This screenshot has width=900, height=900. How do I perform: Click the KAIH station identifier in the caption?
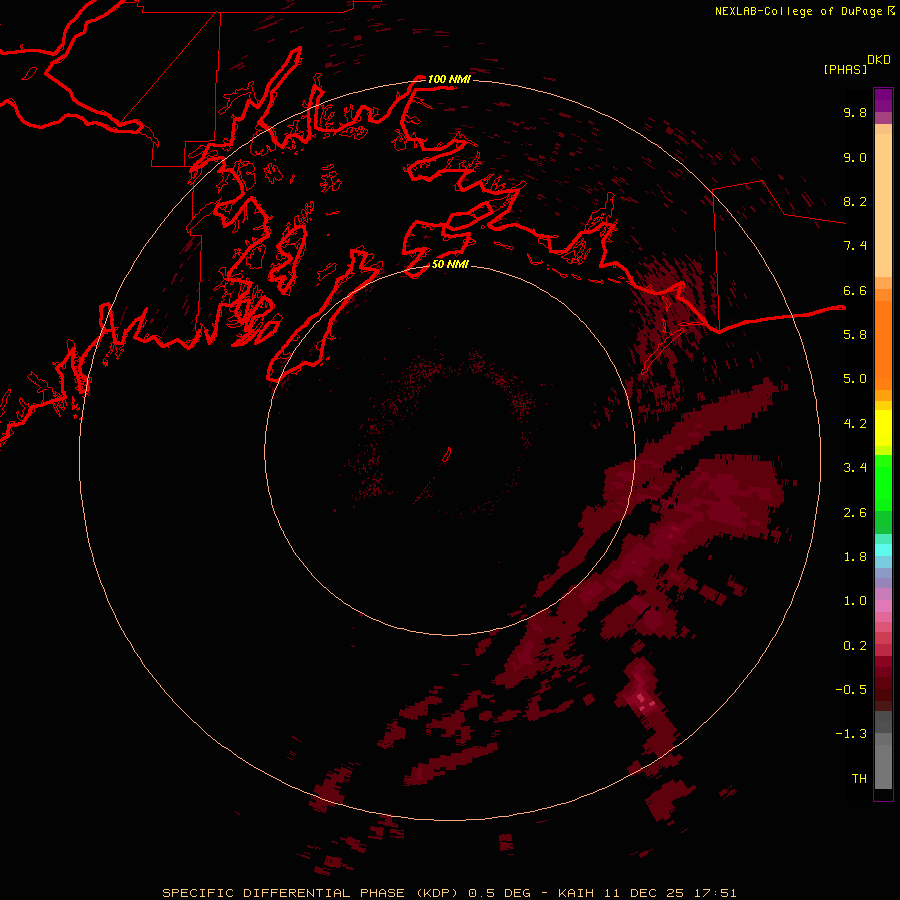click(577, 893)
